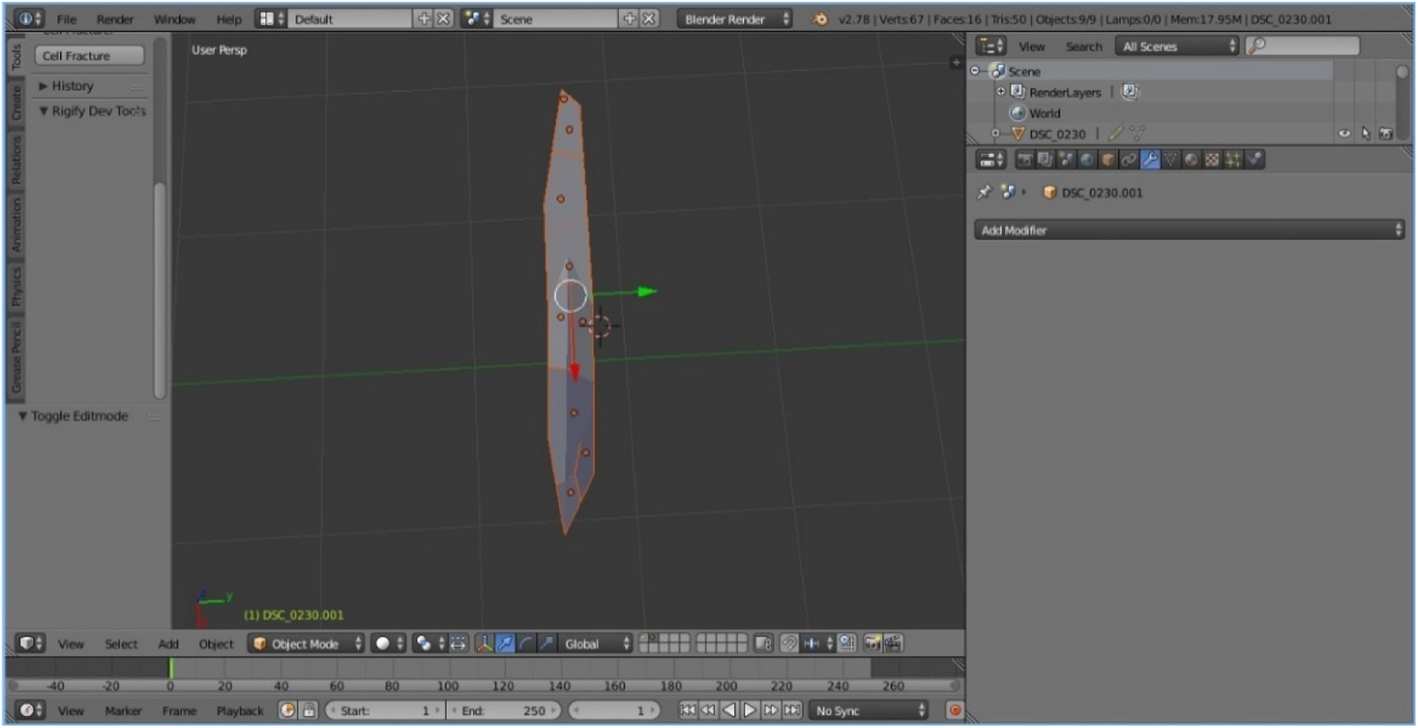Toggle the 3D manipulator widget icon
Screen dimensions: 1418x728
click(484, 644)
